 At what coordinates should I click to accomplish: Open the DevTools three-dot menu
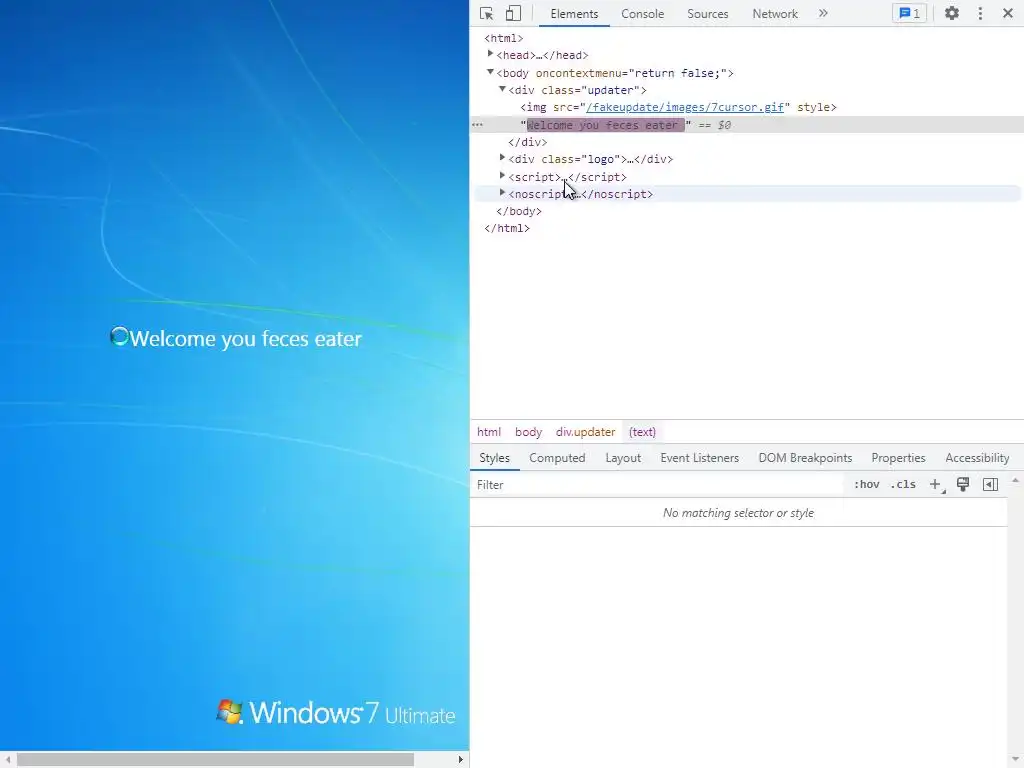click(x=980, y=13)
